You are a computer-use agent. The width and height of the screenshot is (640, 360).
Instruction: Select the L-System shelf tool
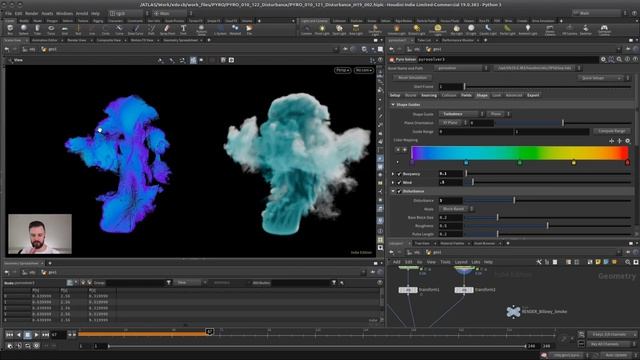click(x=220, y=30)
